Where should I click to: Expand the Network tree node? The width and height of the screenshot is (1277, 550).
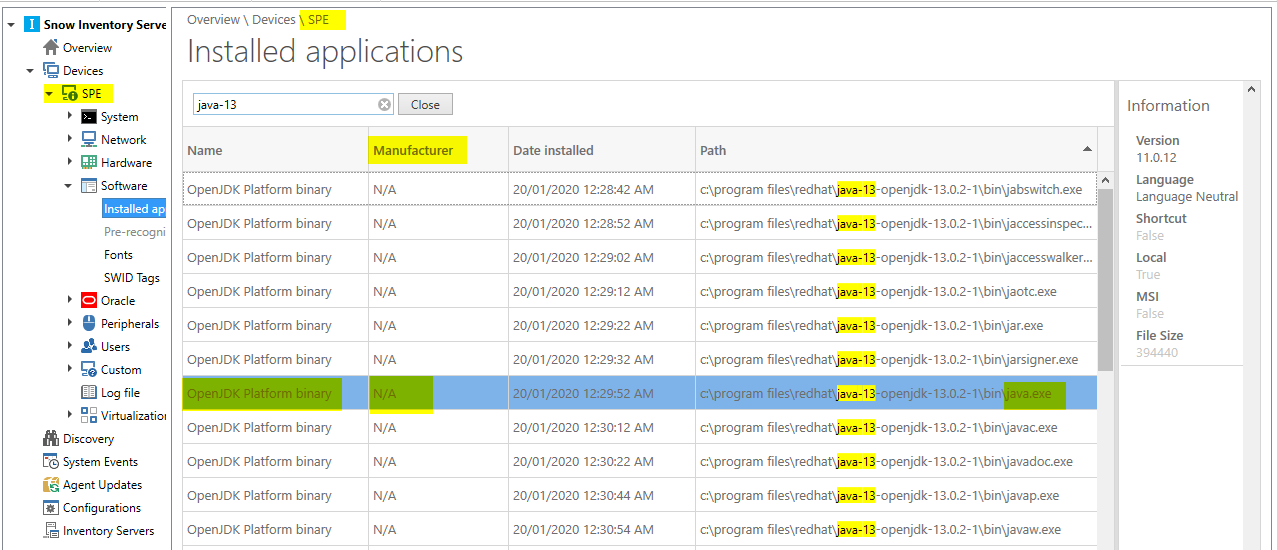pos(69,139)
